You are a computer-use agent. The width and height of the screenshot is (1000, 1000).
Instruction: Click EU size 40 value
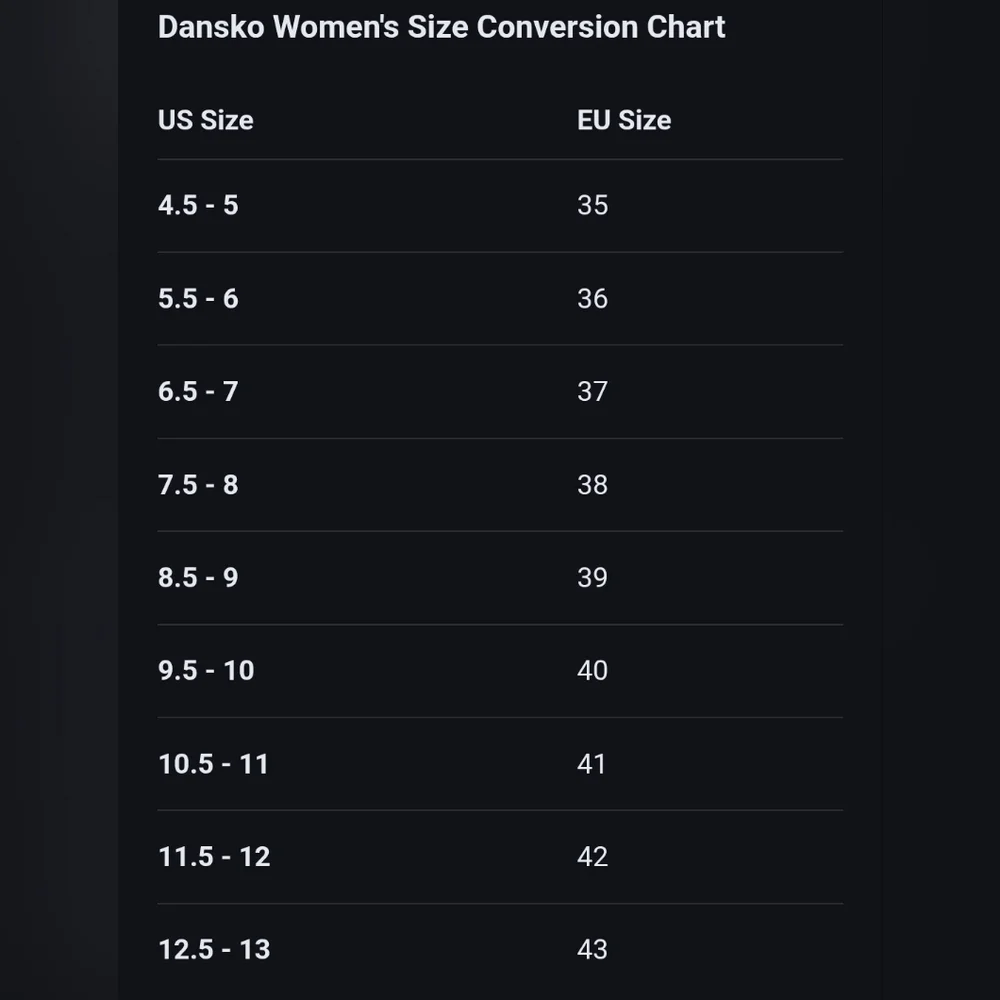tap(592, 671)
